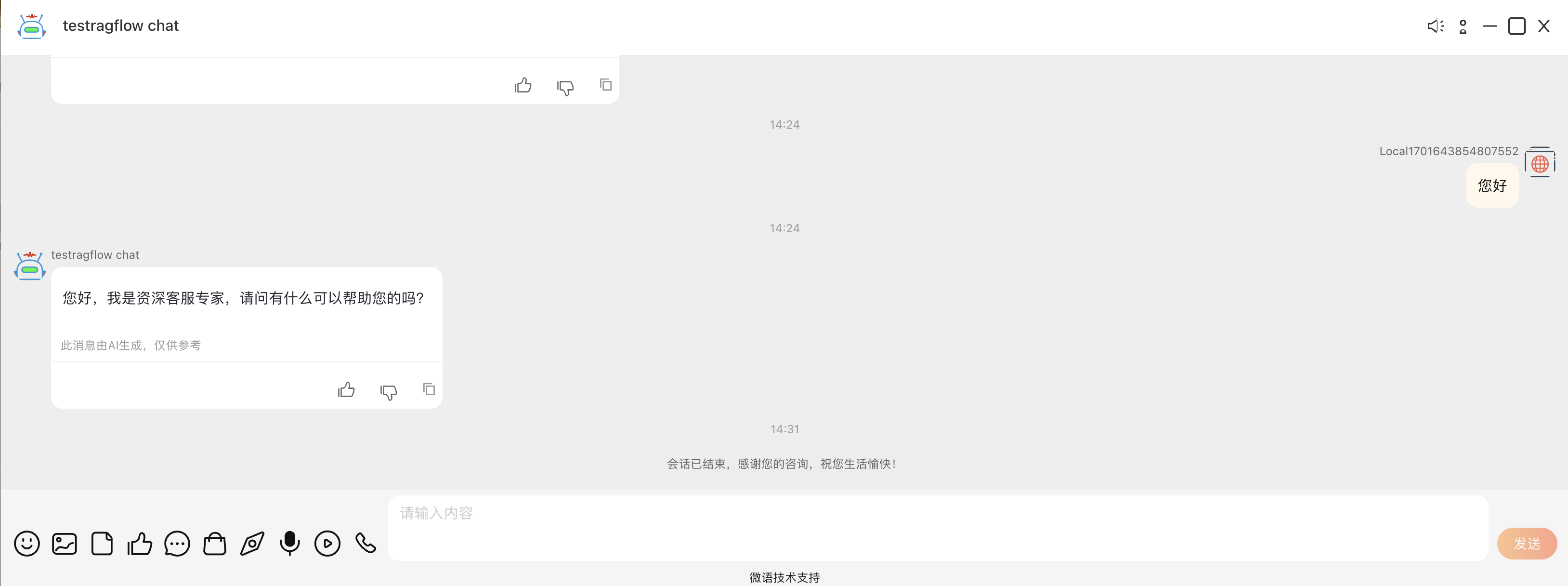1568x586 pixels.
Task: Toggle the sound speaker icon in header
Action: (1435, 26)
